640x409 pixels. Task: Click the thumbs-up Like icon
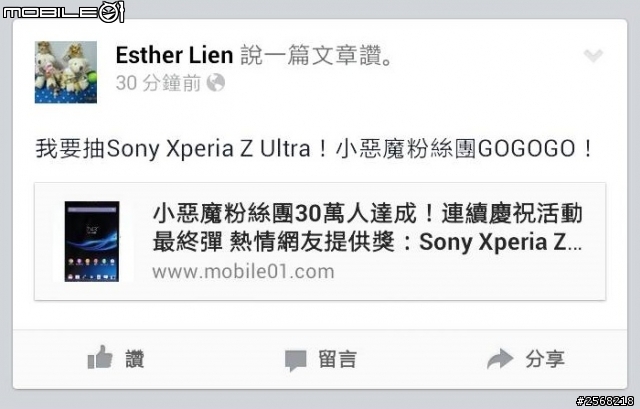tap(100, 357)
